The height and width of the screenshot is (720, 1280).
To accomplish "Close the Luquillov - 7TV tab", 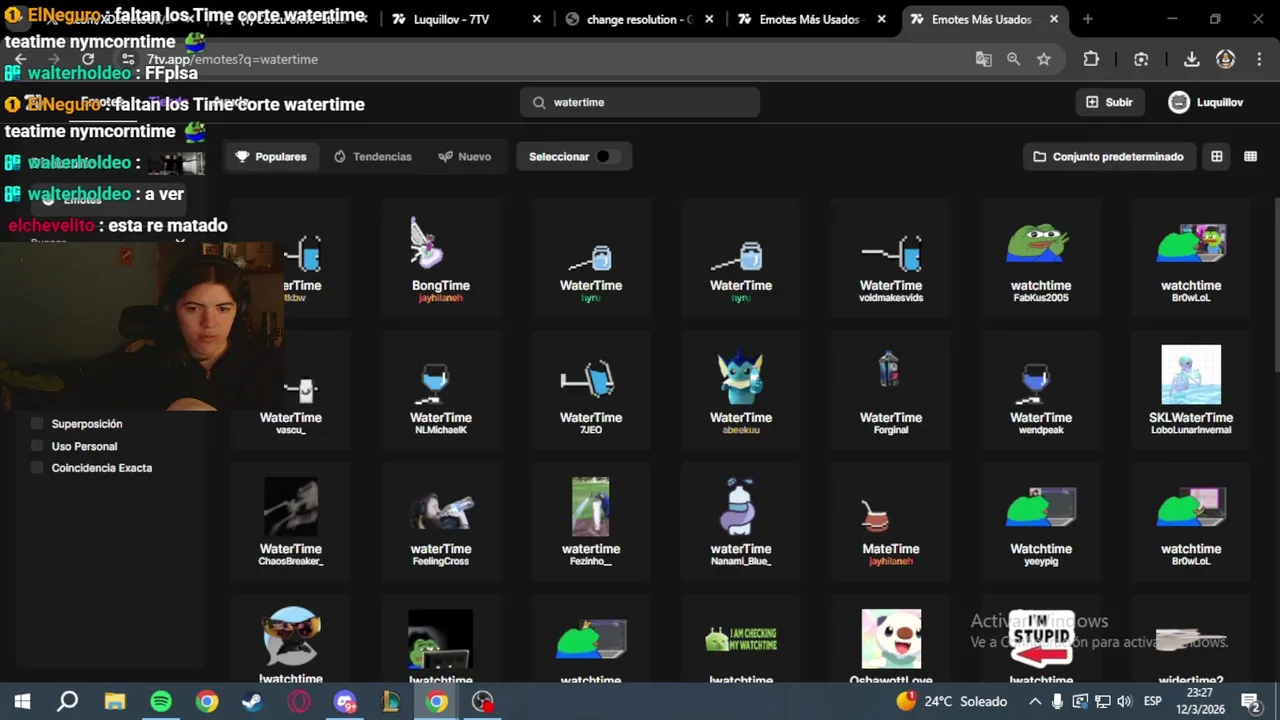I will pyautogui.click(x=537, y=19).
